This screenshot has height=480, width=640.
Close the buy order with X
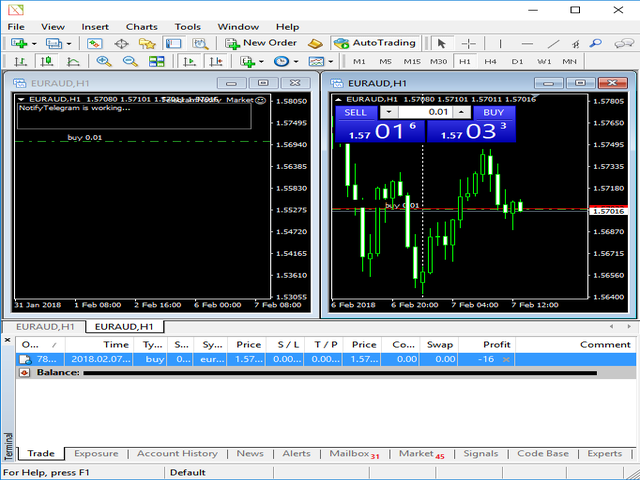click(506, 358)
